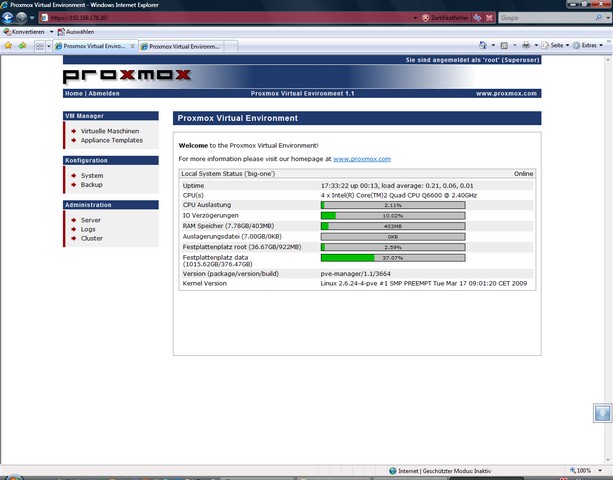Click the Google search box
The image size is (613, 480).
[x=546, y=18]
